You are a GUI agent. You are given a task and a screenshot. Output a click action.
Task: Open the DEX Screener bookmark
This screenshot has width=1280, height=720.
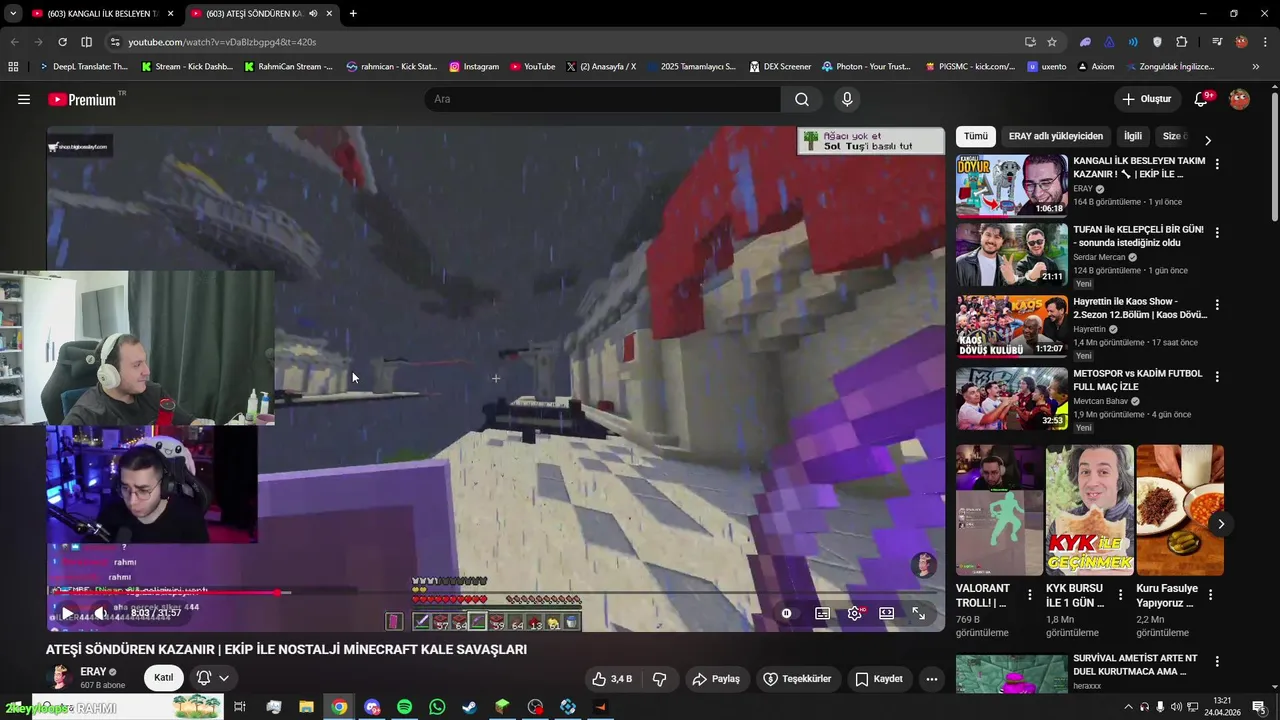[x=779, y=67]
